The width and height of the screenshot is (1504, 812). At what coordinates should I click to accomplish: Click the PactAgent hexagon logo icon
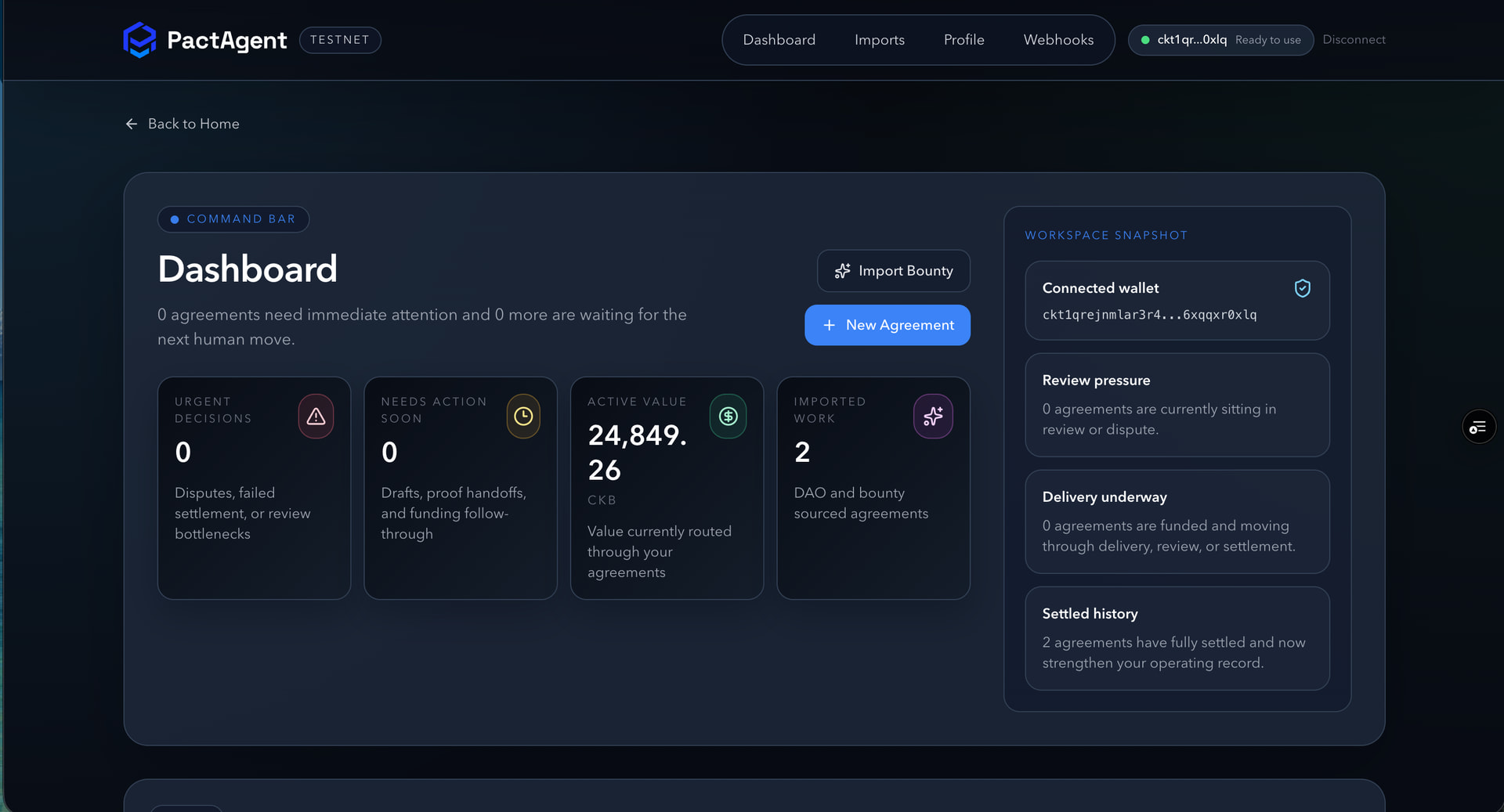pyautogui.click(x=139, y=40)
